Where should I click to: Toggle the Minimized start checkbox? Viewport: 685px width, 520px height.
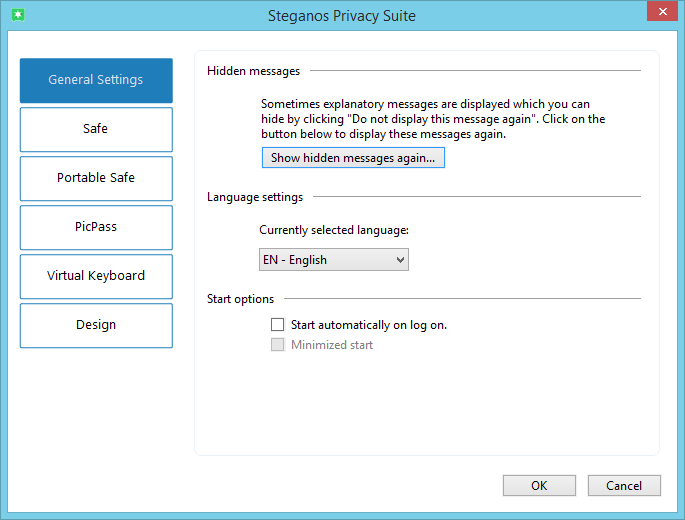click(x=278, y=345)
